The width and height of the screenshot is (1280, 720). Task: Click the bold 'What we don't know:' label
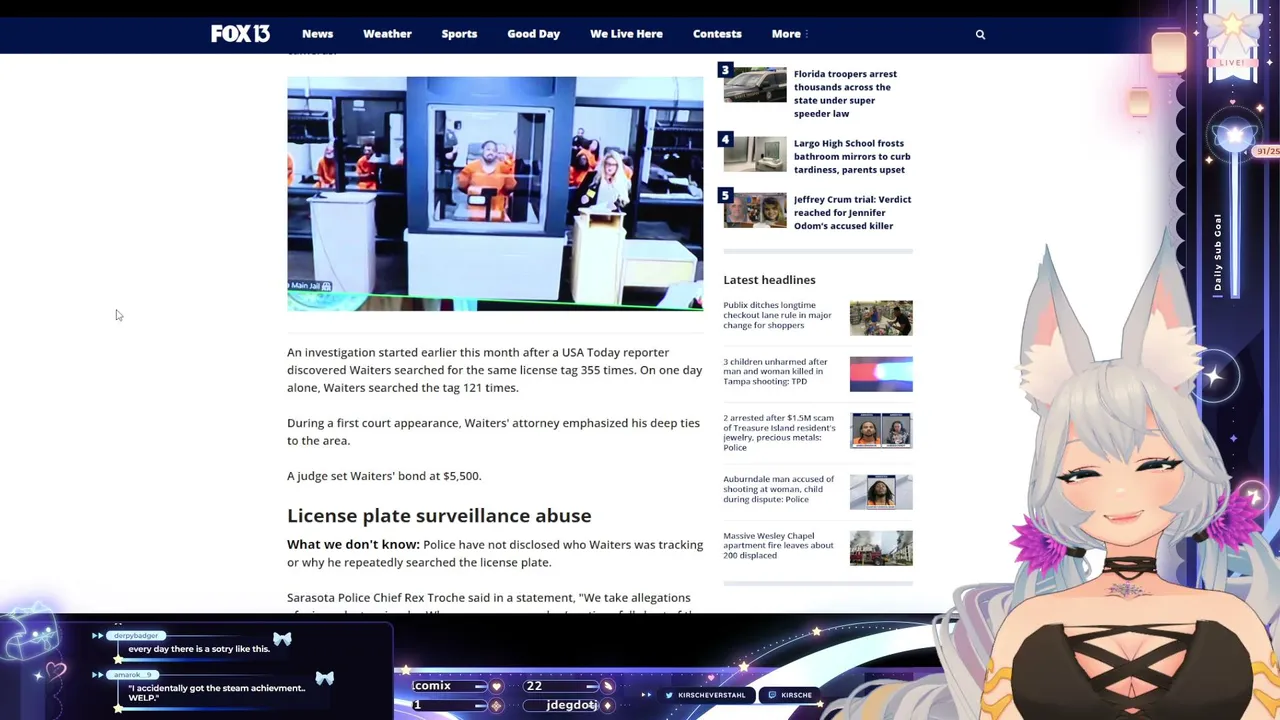tap(353, 544)
